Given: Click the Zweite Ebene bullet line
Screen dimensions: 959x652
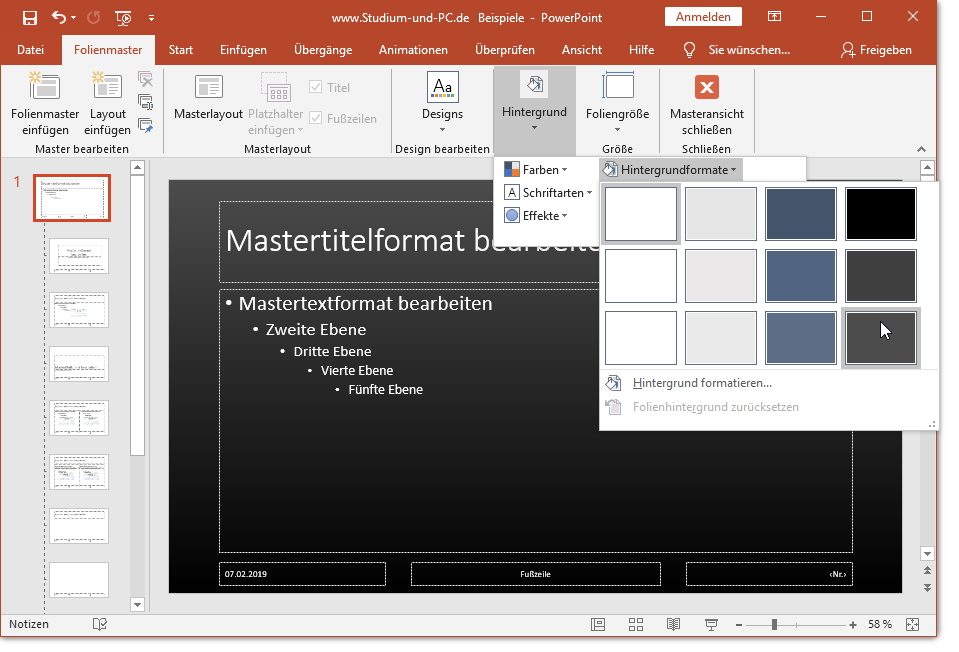Looking at the screenshot, I should (x=316, y=330).
